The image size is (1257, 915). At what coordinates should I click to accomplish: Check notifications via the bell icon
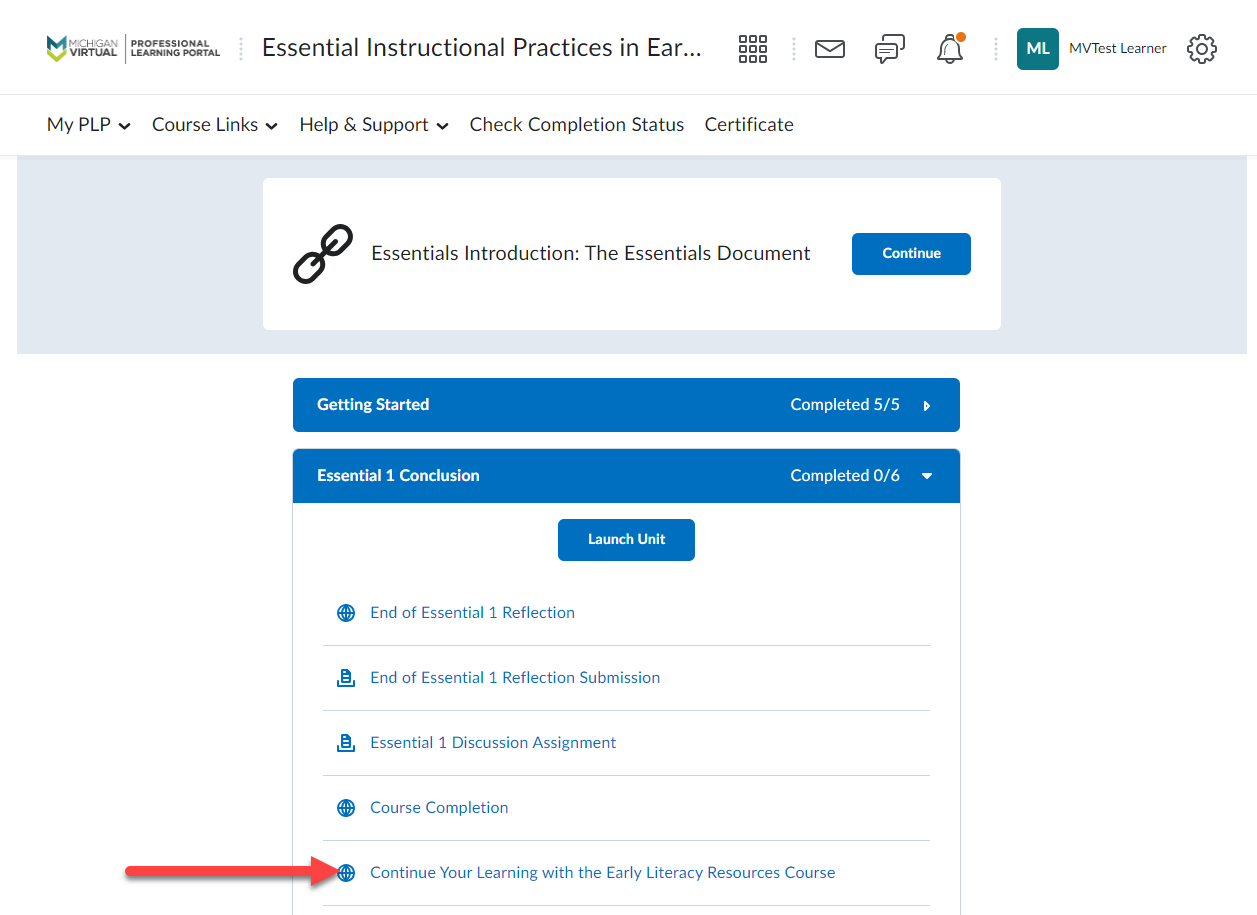[x=949, y=48]
